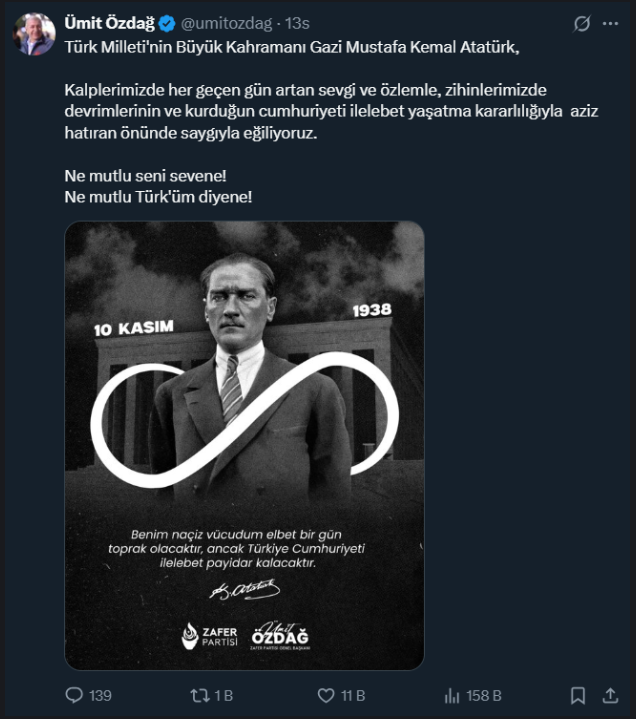Screen dimensions: 636x719
Task: Open the three-dot more options menu
Action: (x=610, y=23)
